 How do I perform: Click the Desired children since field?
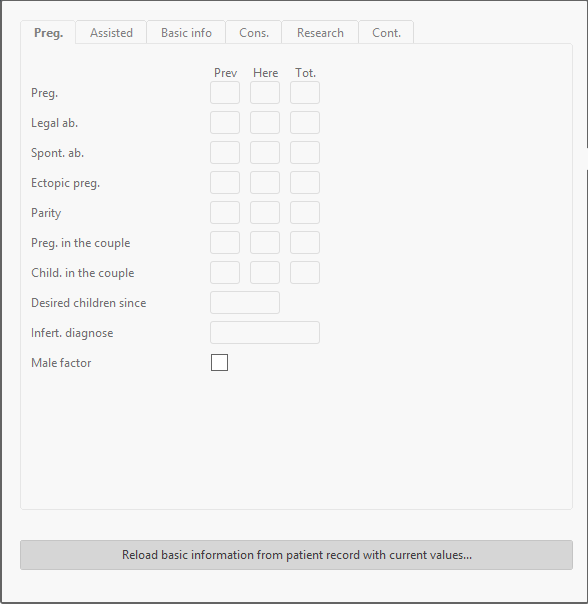click(x=245, y=302)
